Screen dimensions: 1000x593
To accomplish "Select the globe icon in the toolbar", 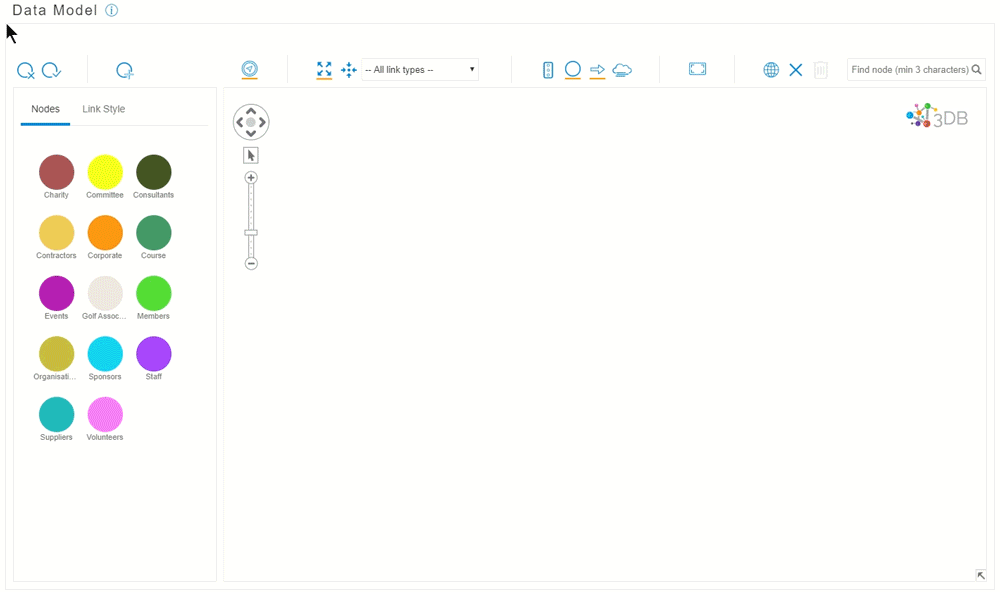I will pyautogui.click(x=770, y=70).
